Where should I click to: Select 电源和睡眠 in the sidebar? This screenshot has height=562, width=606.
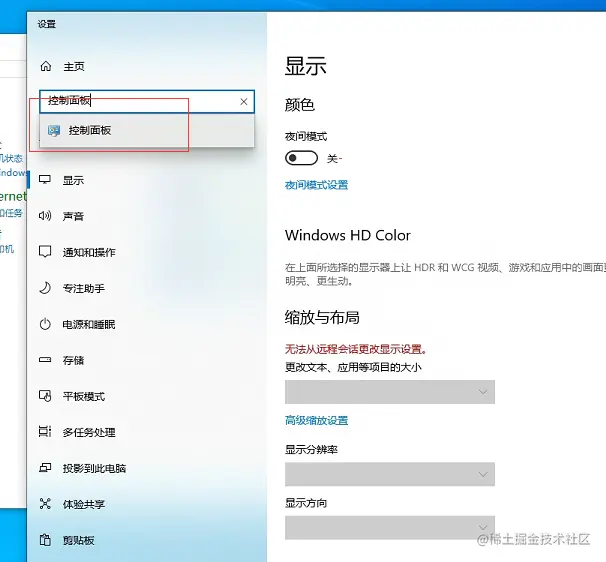[x=89, y=324]
